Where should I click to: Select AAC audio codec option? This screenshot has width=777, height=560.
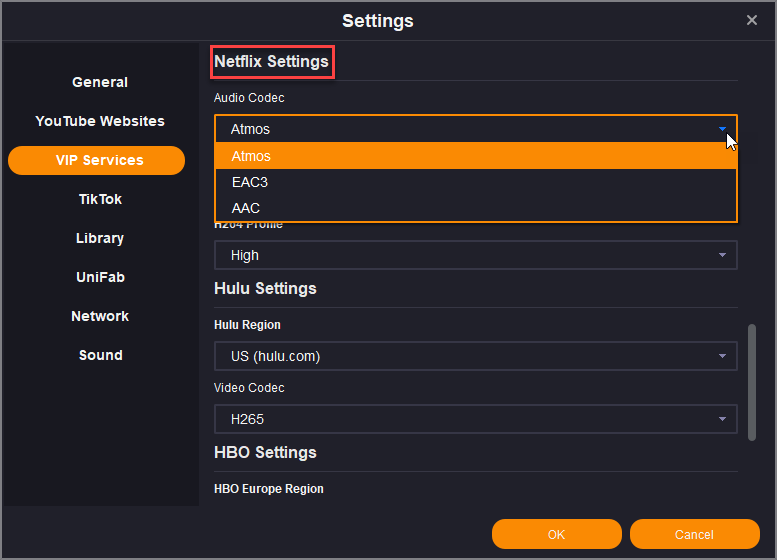(x=476, y=208)
